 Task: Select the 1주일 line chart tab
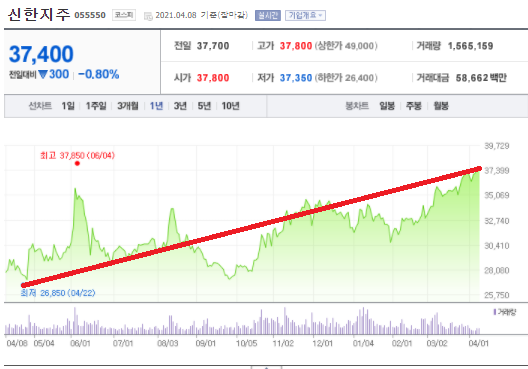[x=96, y=106]
